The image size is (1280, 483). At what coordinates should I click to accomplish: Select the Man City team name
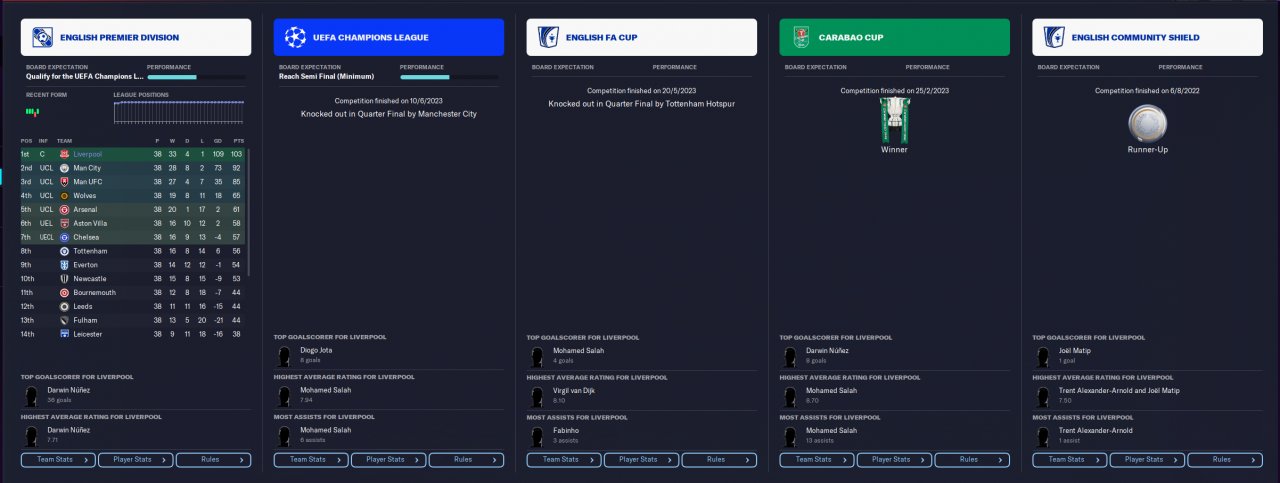point(87,168)
